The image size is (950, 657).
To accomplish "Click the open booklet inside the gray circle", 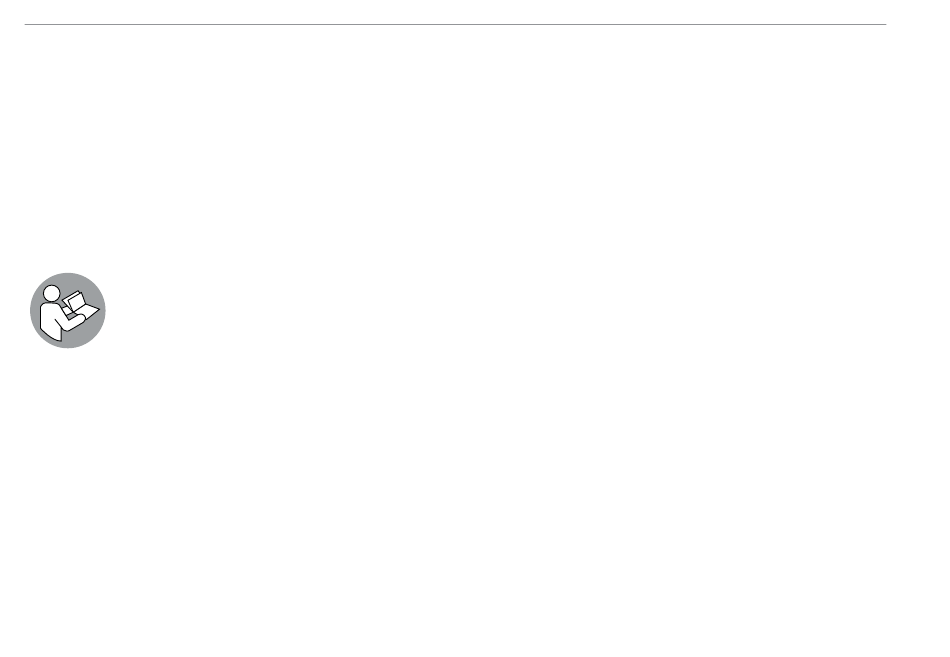I will coord(81,305).
